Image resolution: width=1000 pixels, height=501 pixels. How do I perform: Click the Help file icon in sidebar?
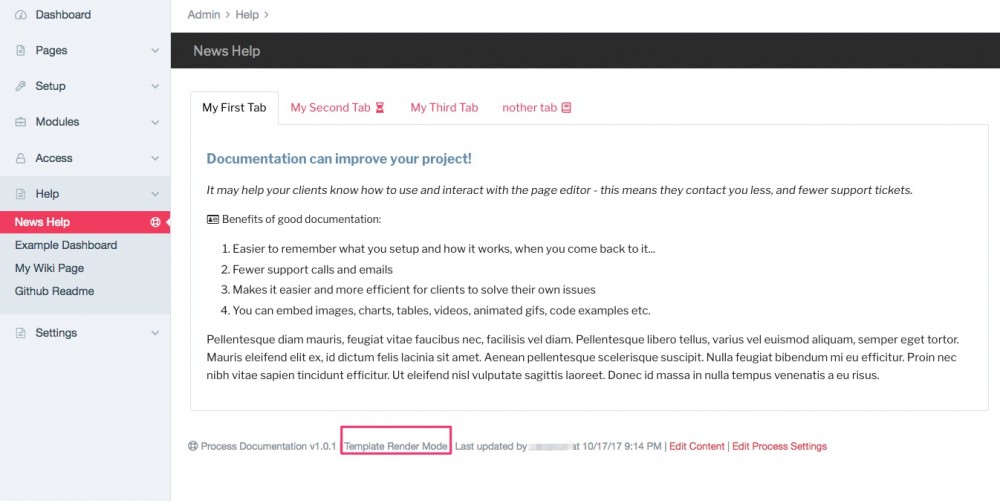point(21,194)
